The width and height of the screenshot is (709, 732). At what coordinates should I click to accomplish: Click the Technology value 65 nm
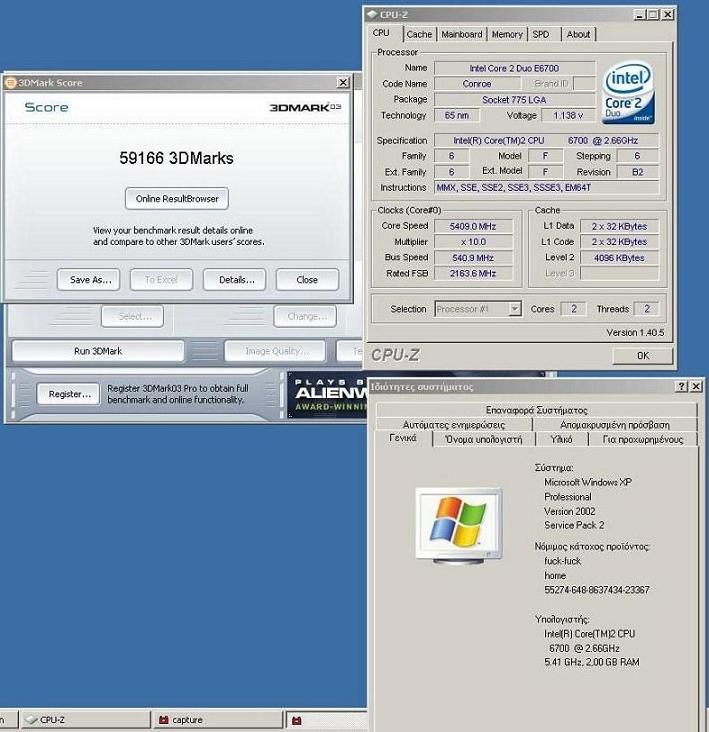click(457, 115)
